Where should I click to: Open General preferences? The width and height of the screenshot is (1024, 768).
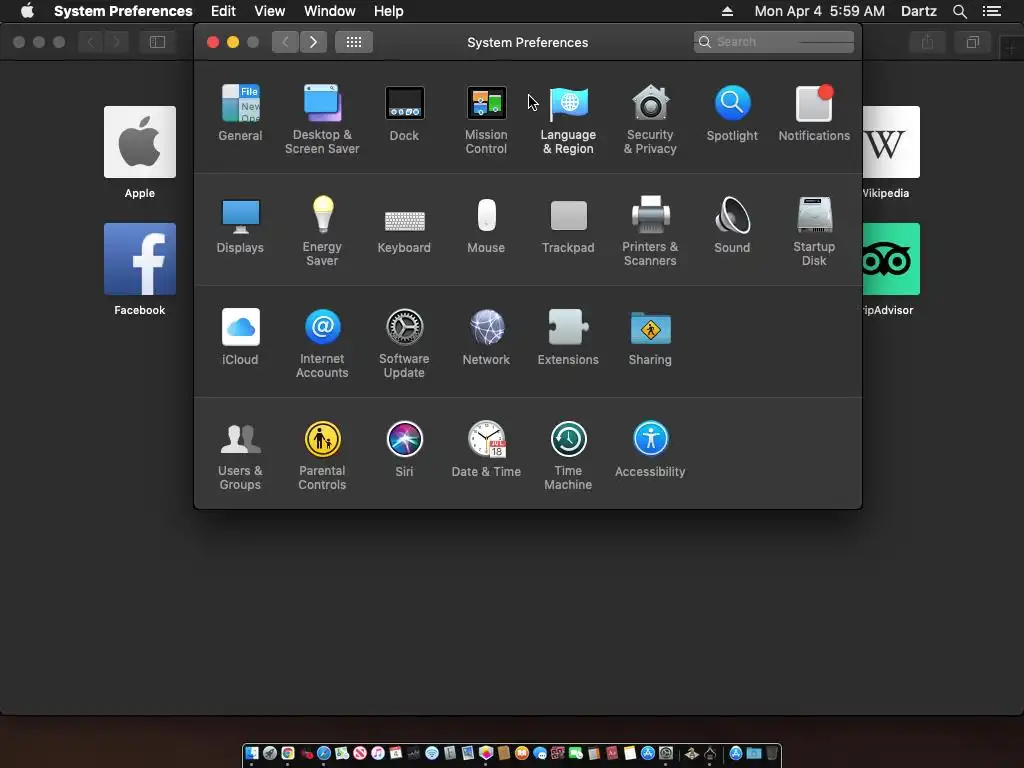click(240, 112)
